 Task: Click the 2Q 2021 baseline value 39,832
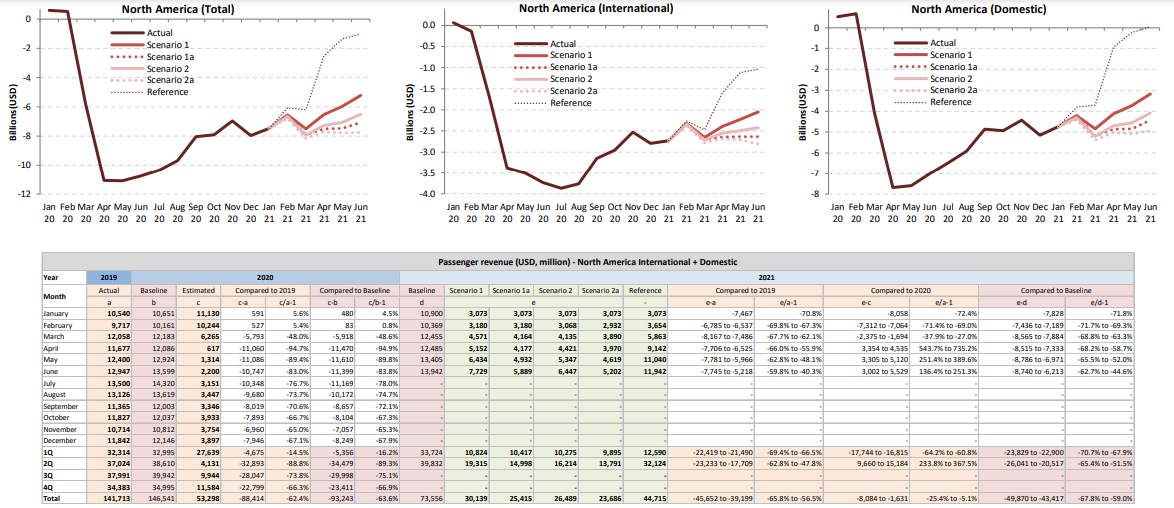tap(431, 465)
